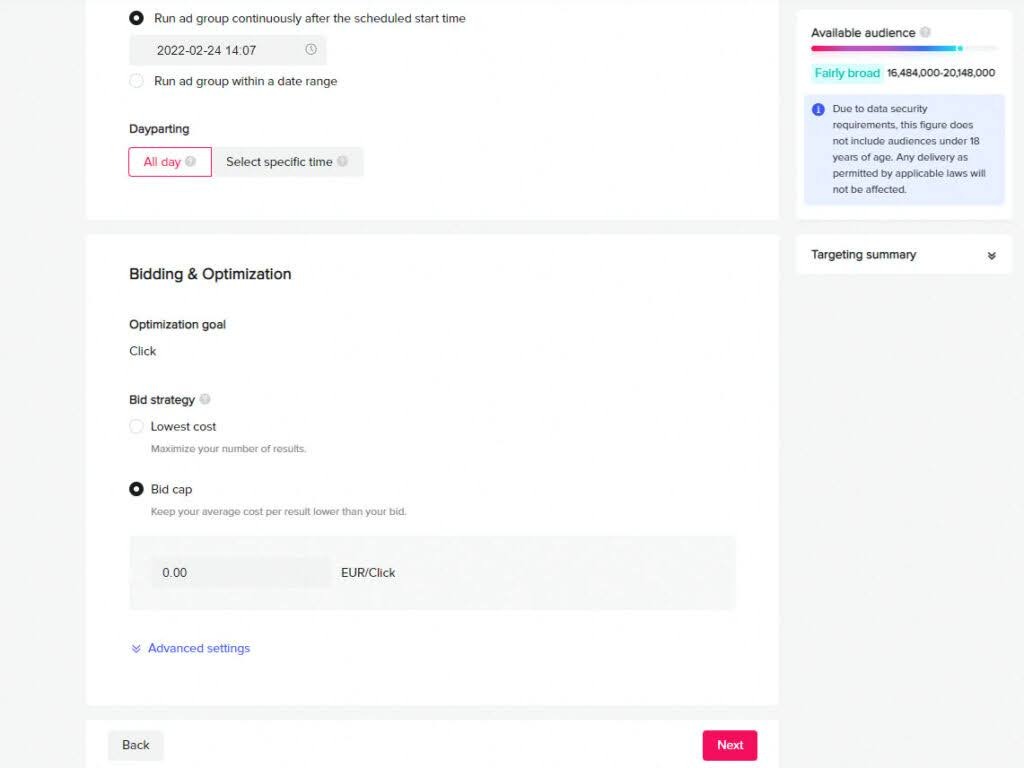The image size is (1024, 768).
Task: Click the Next button
Action: (x=729, y=745)
